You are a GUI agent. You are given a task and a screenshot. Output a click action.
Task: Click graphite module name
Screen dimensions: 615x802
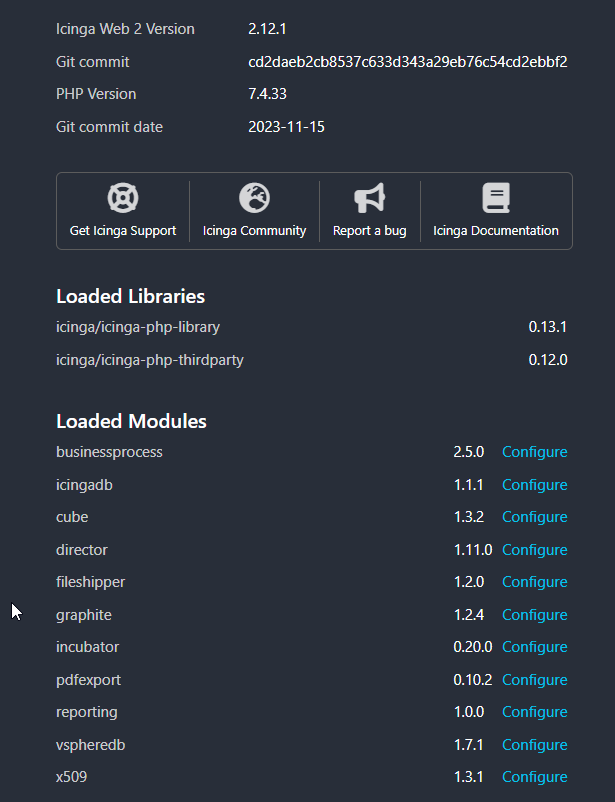click(83, 615)
